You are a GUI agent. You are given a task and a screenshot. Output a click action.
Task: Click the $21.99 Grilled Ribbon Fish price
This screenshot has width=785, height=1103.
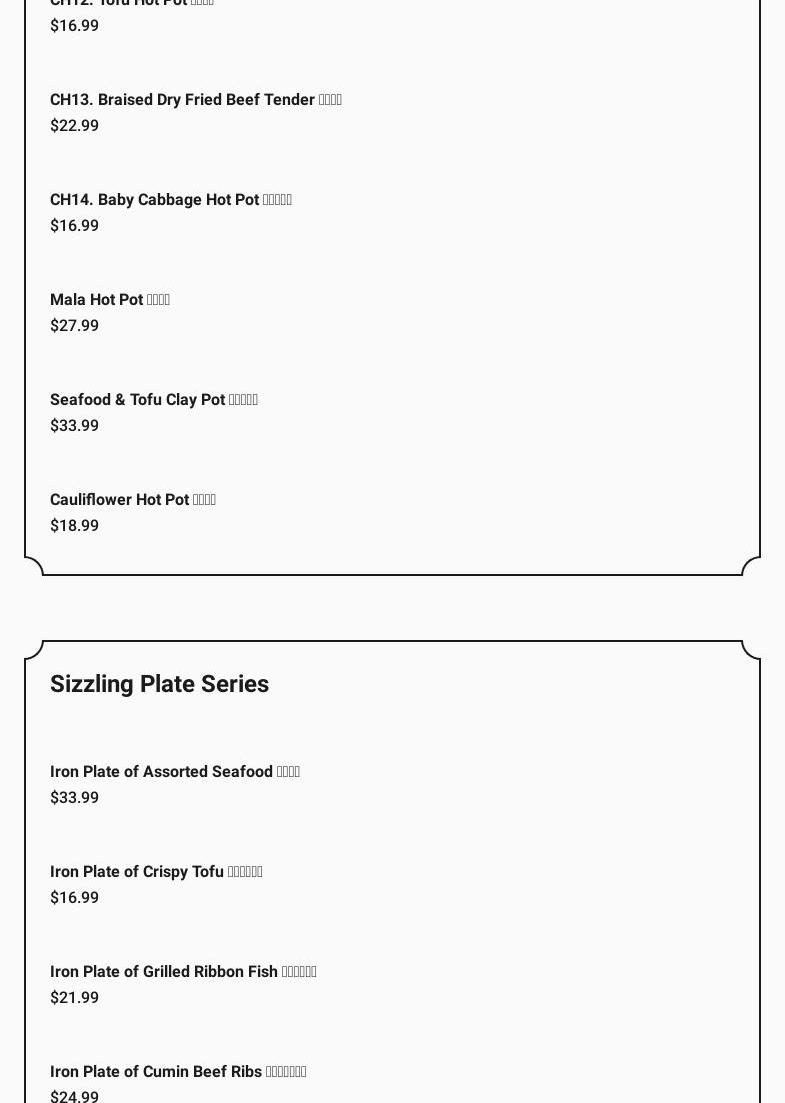tap(74, 998)
